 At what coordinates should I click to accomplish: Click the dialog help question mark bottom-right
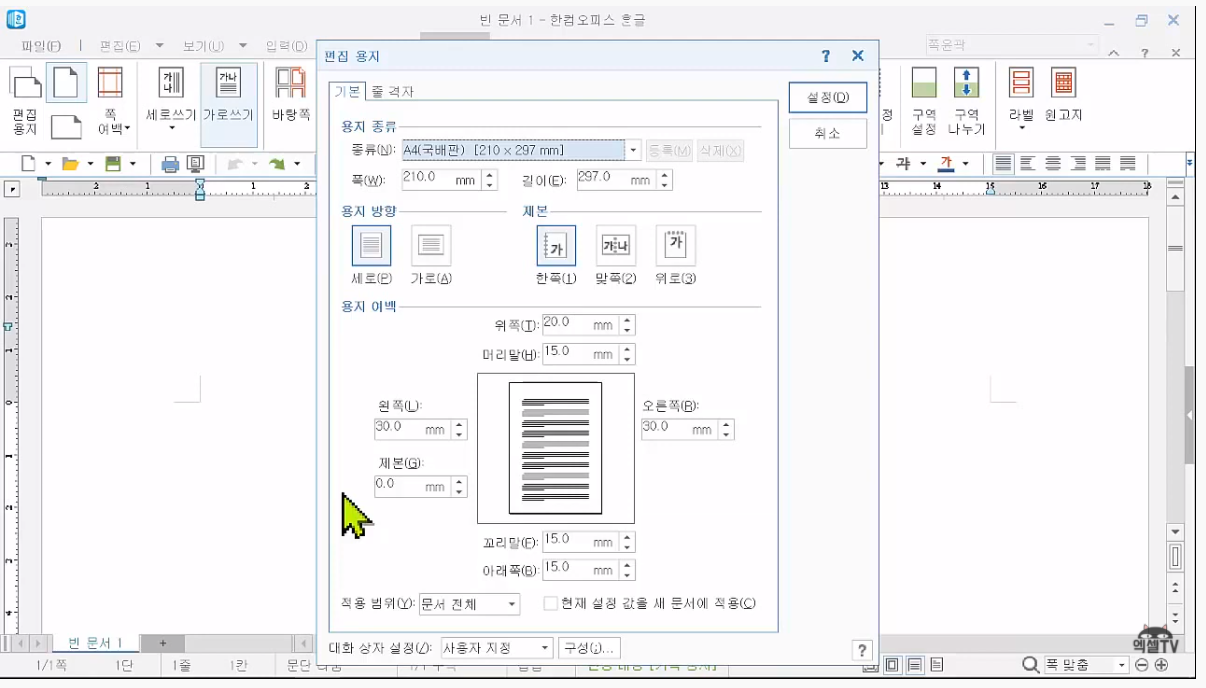point(862,651)
